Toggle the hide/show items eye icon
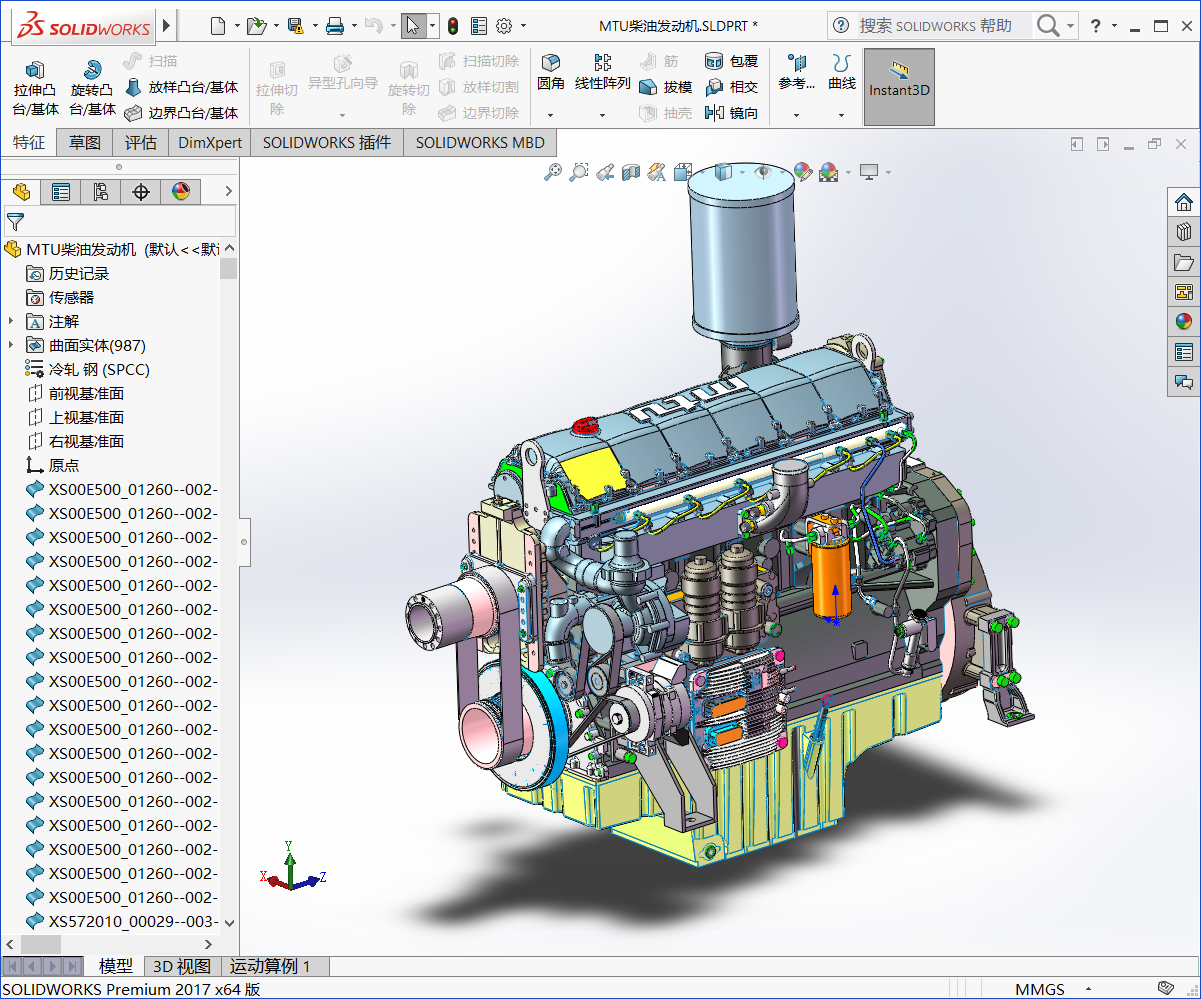This screenshot has height=999, width=1201. pyautogui.click(x=763, y=173)
